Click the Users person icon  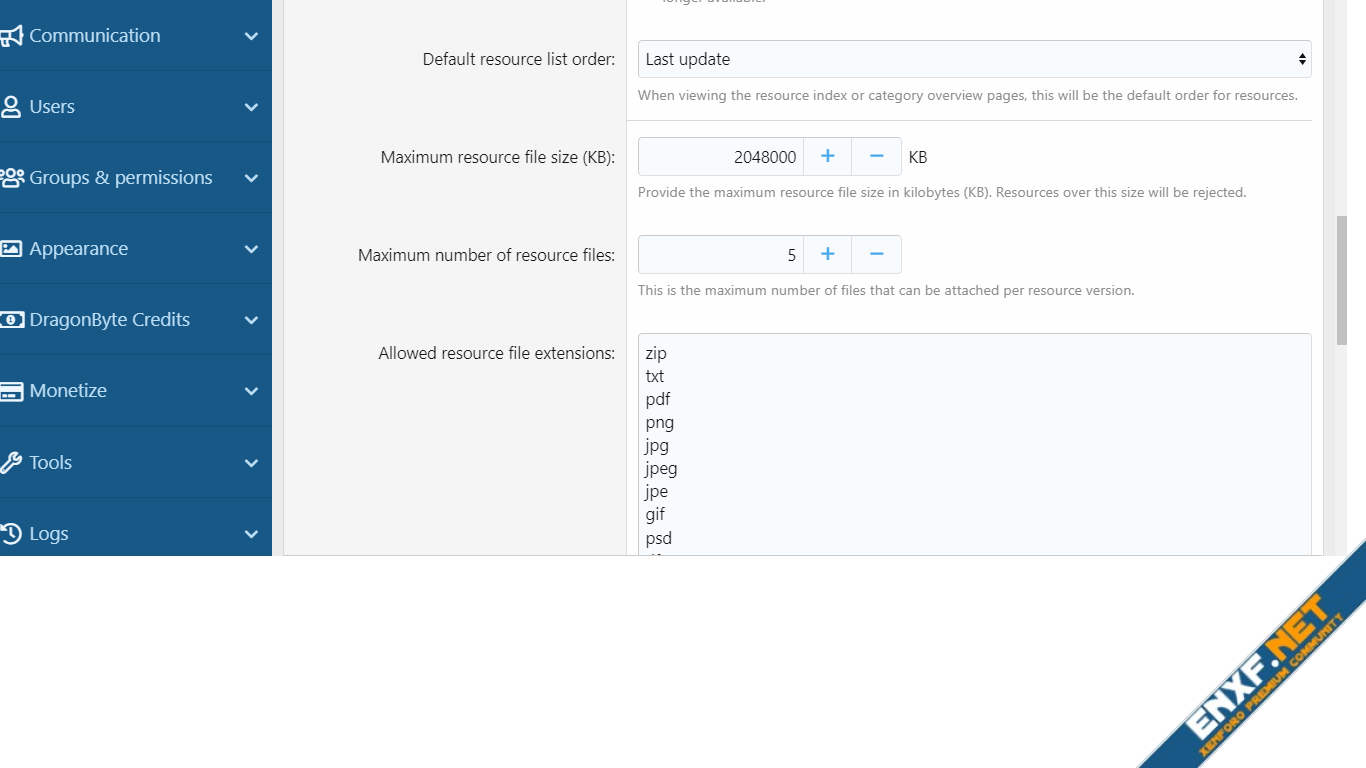coord(11,107)
